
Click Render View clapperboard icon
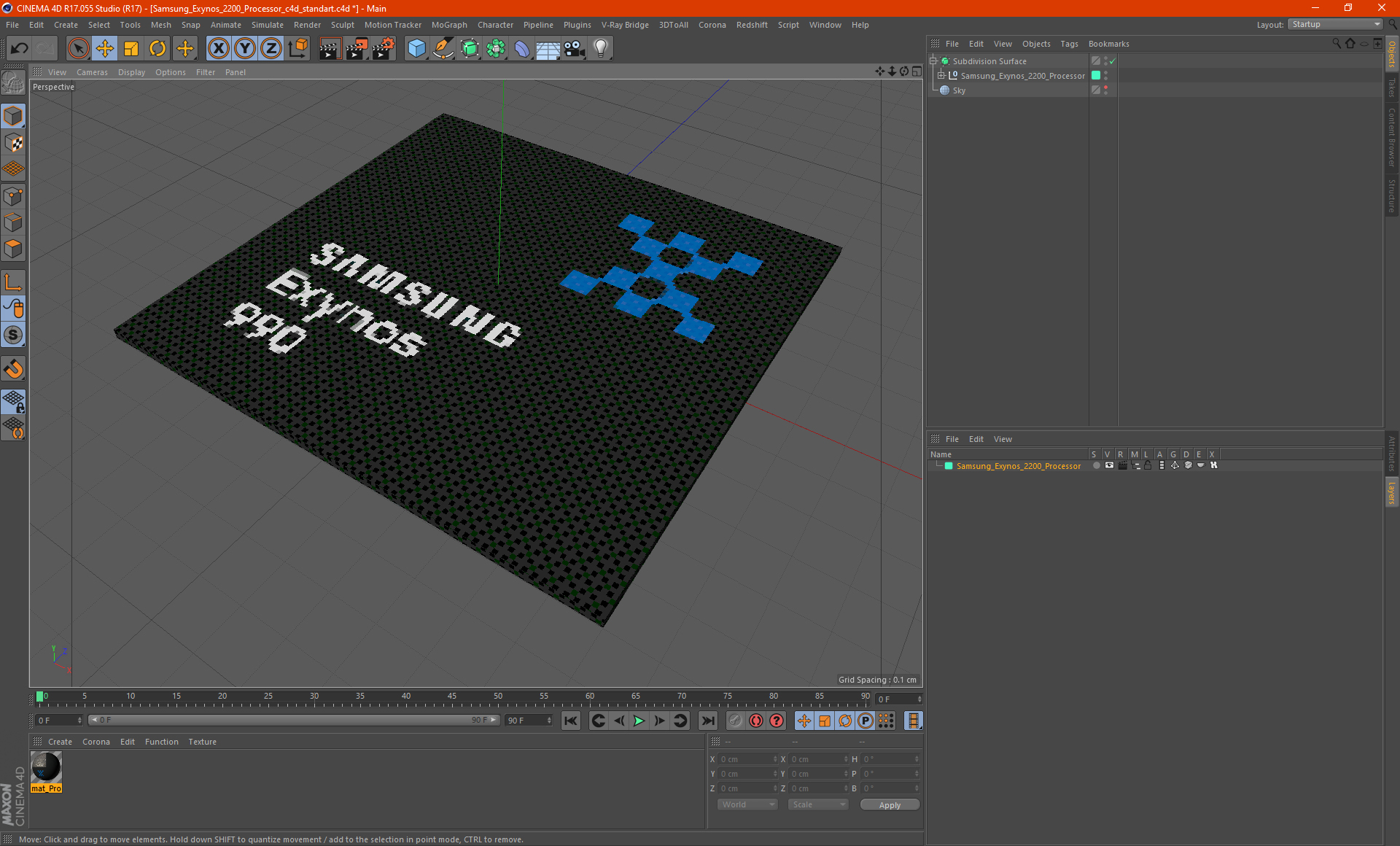click(x=330, y=49)
